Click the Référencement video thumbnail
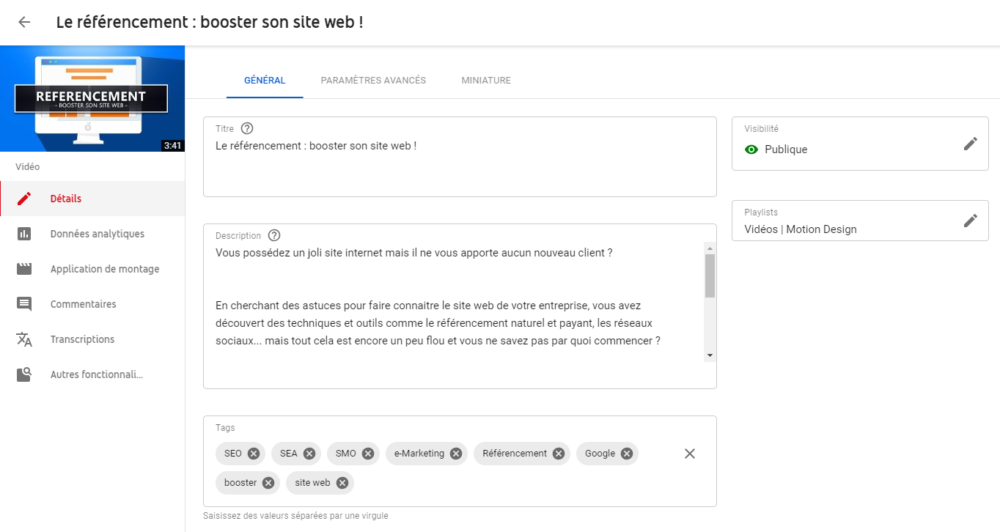Viewport: 1000px width, 532px height. (92, 99)
